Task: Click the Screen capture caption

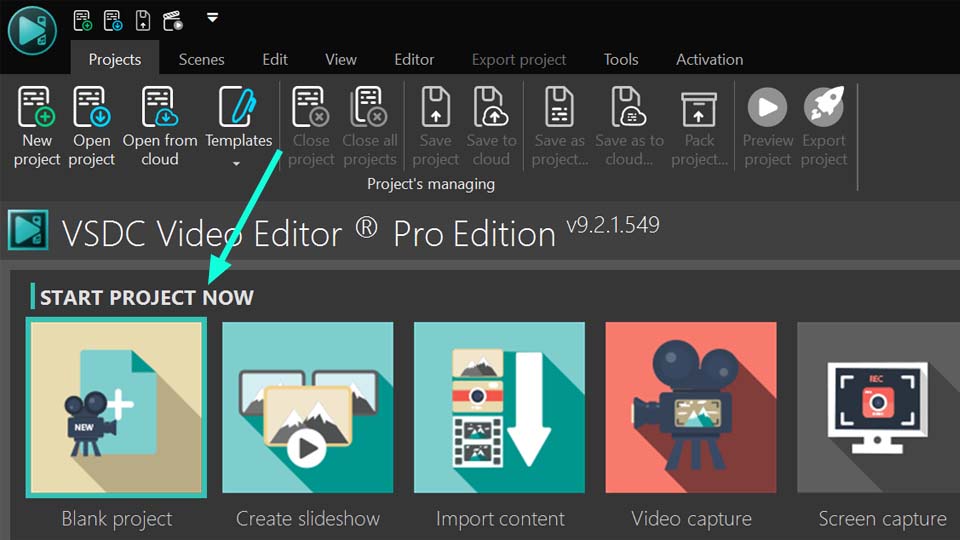Action: click(x=883, y=519)
